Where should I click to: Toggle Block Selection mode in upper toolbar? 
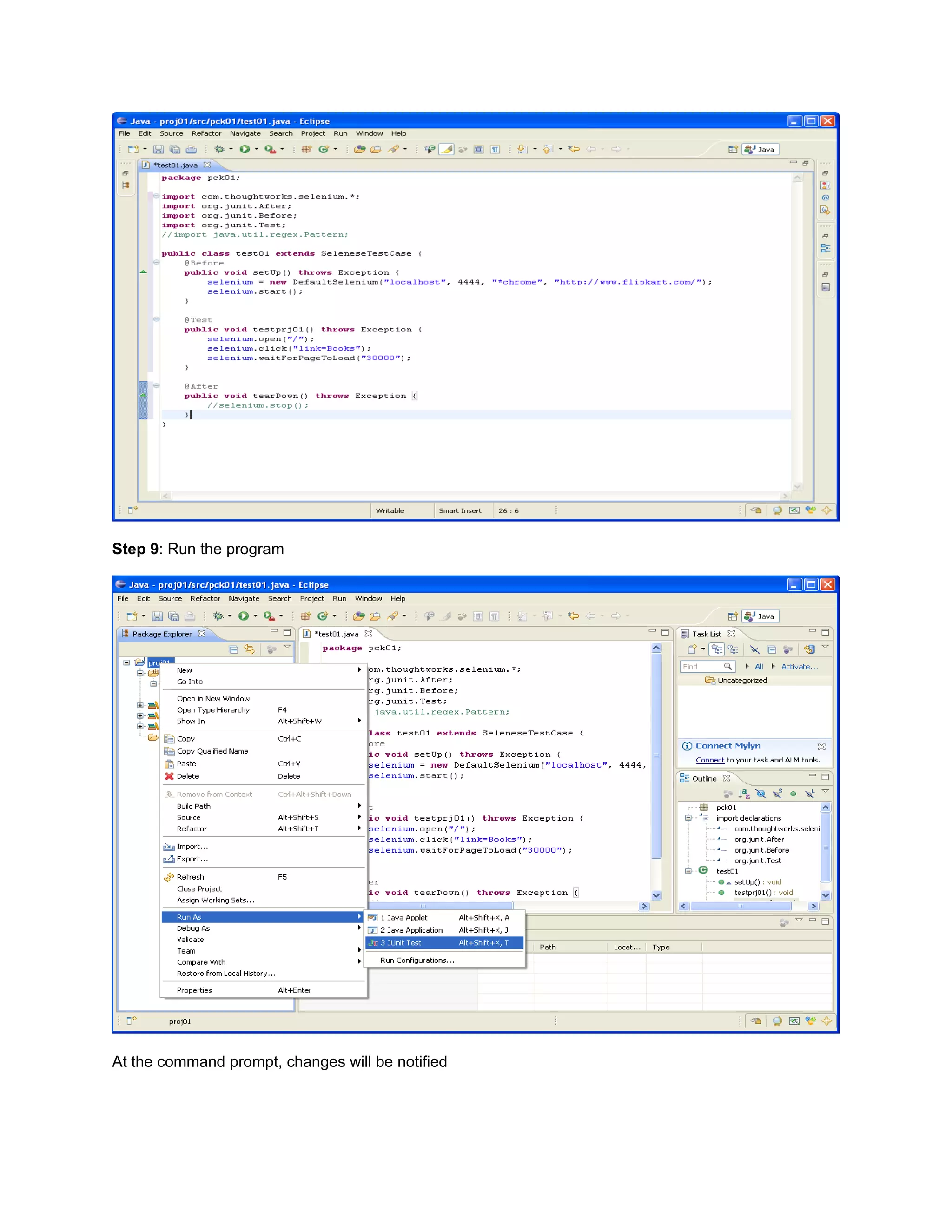click(478, 150)
